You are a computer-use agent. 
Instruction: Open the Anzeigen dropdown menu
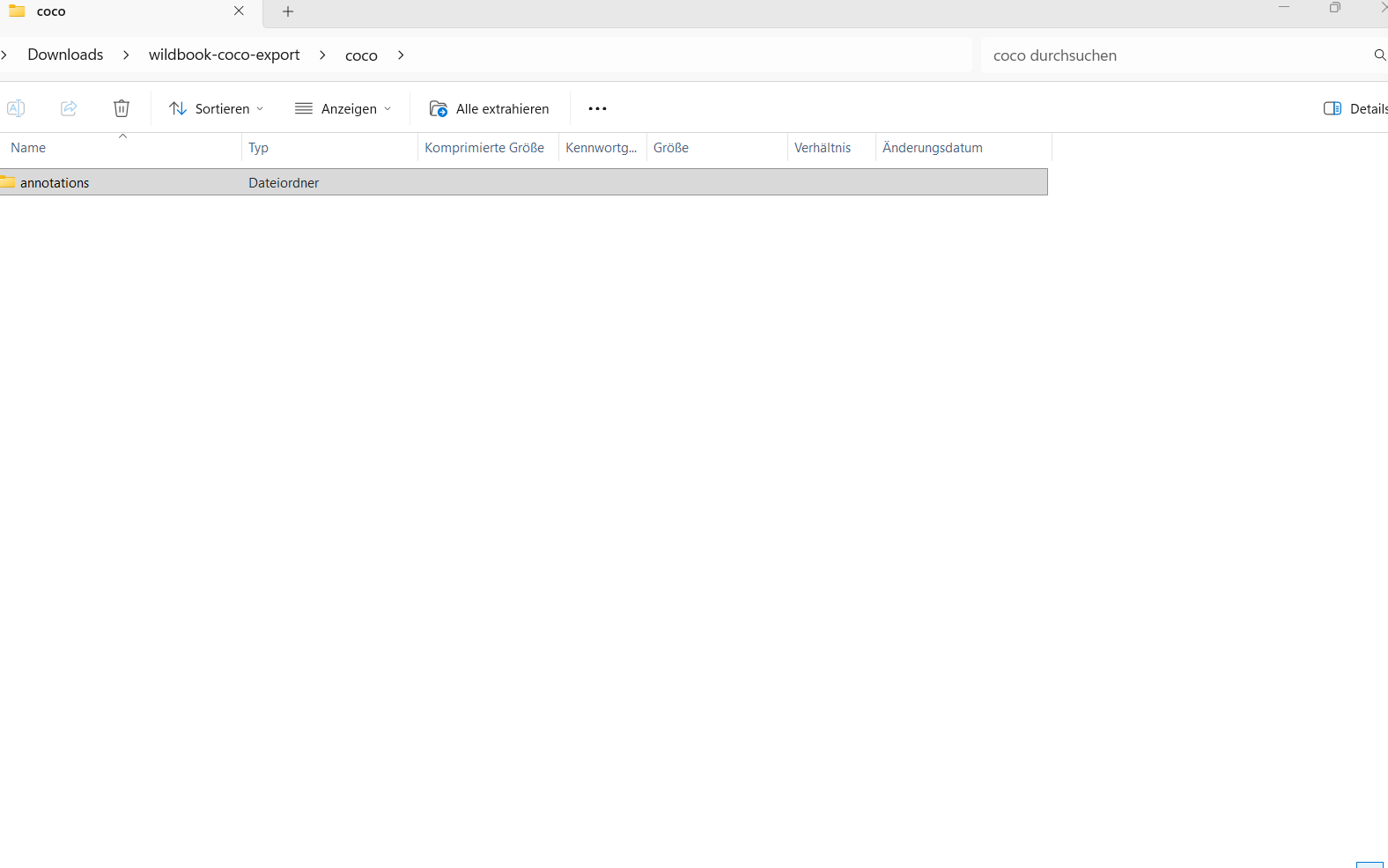343,108
